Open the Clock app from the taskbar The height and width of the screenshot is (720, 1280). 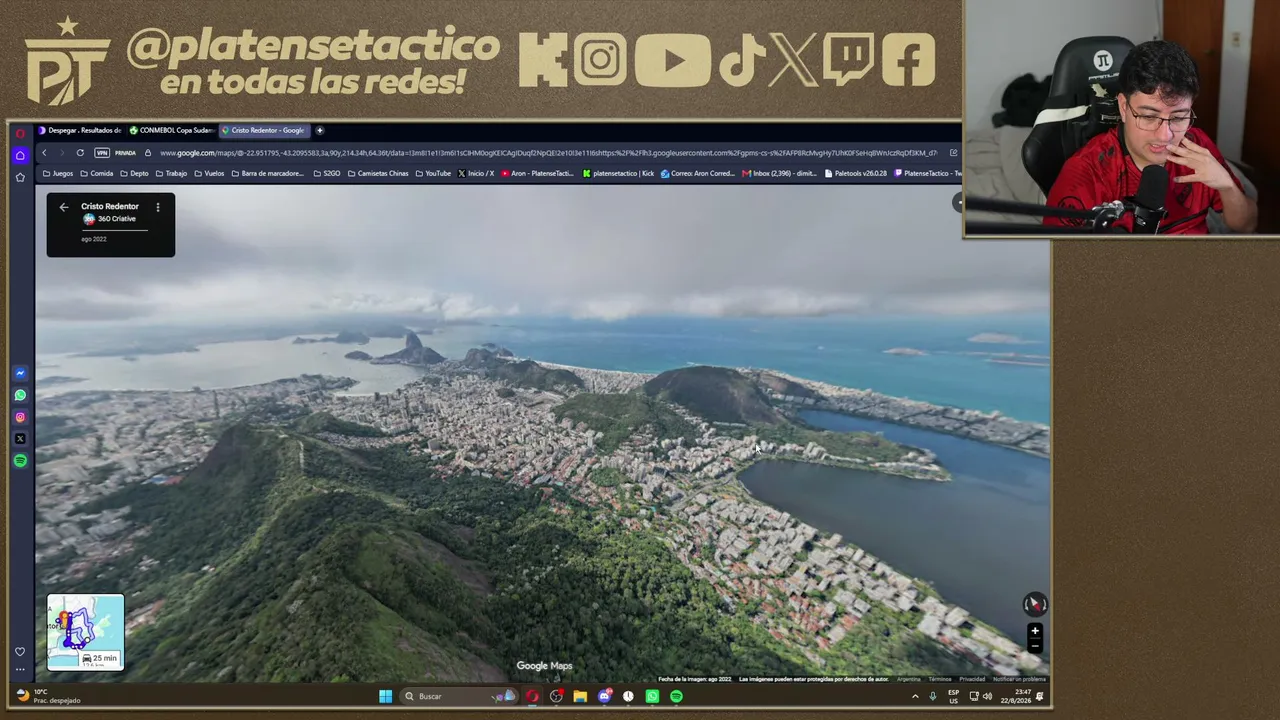click(628, 696)
